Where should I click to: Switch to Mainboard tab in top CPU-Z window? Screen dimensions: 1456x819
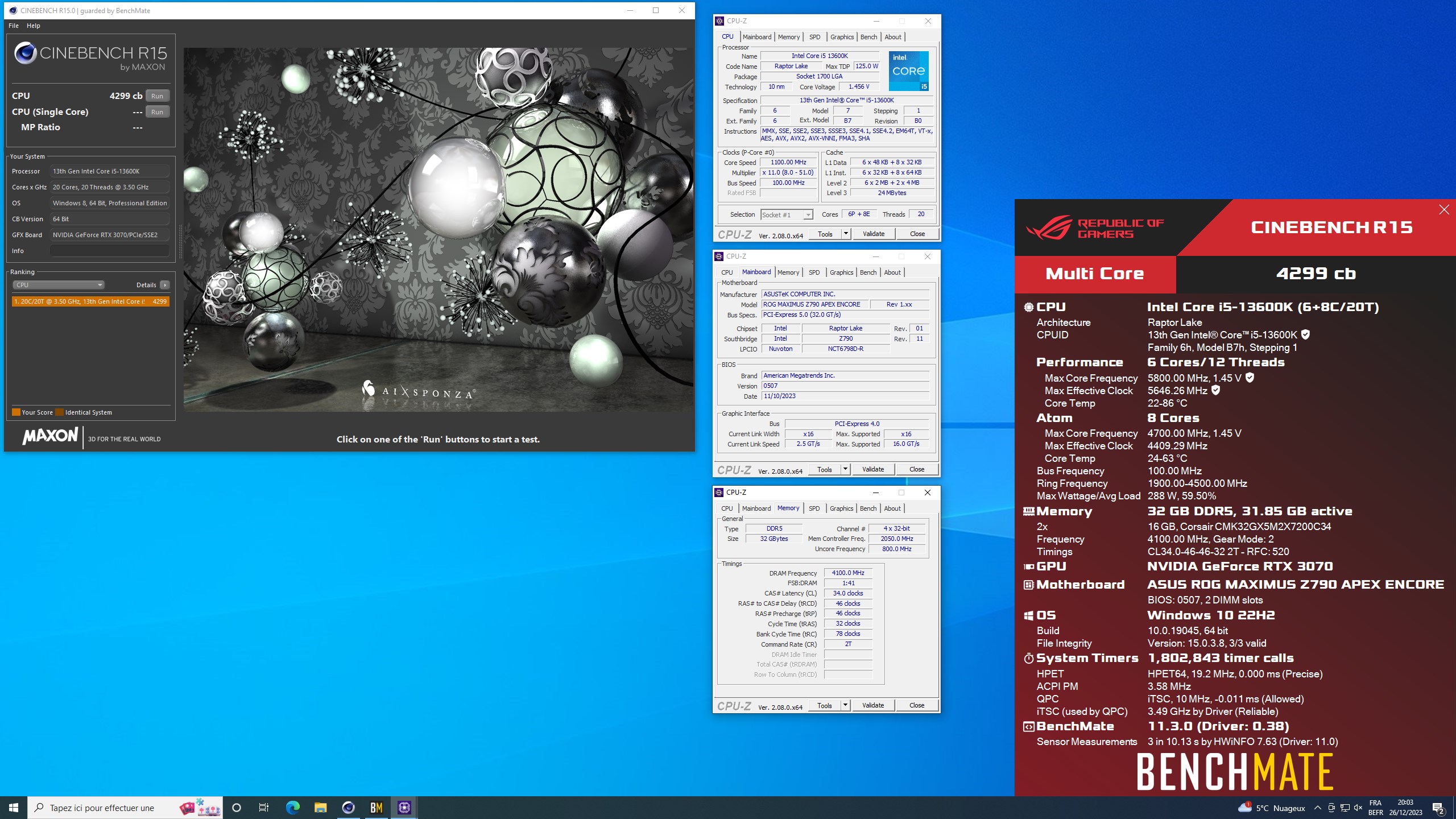tap(757, 37)
